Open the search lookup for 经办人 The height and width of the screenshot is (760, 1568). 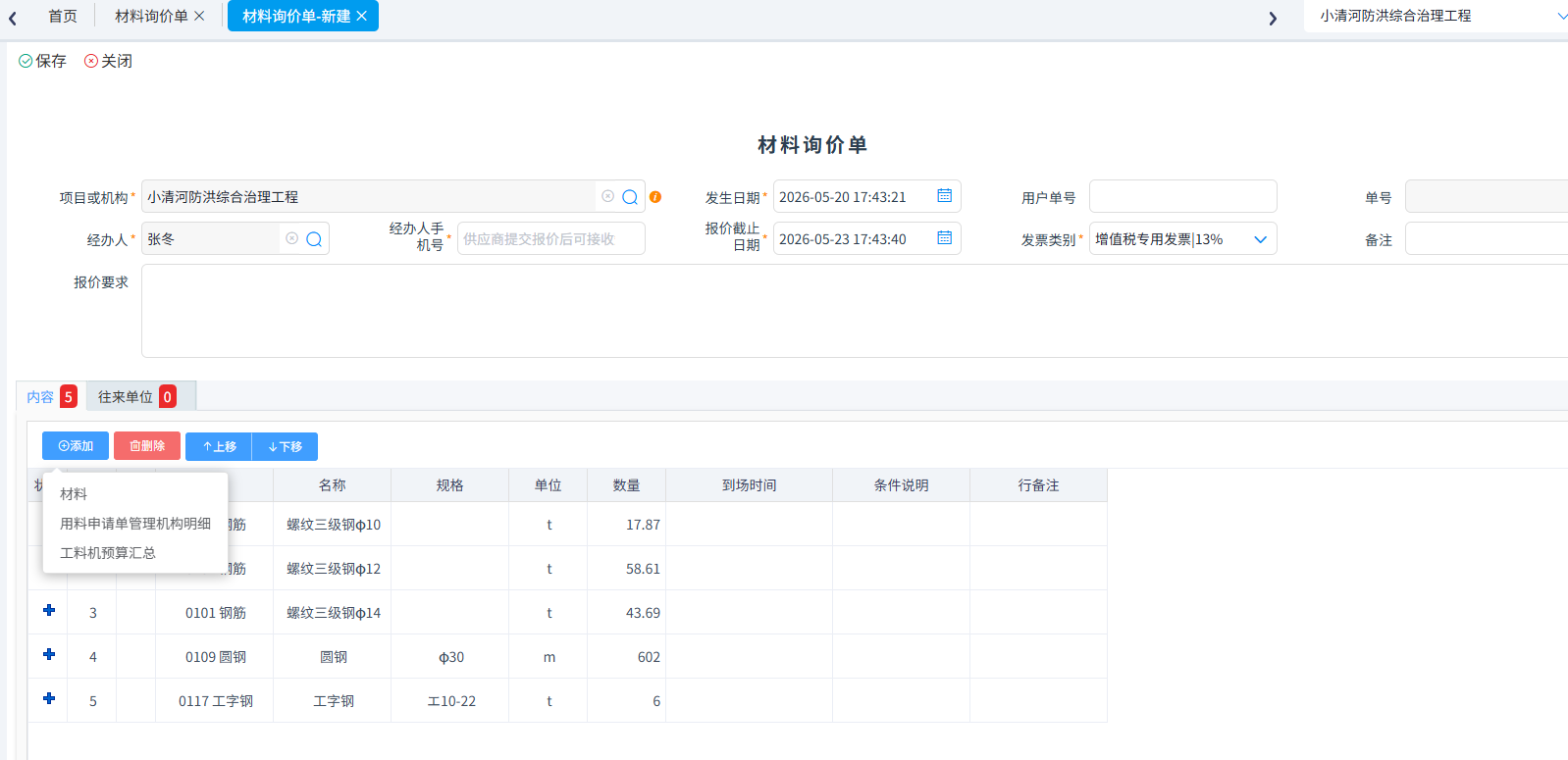point(314,239)
